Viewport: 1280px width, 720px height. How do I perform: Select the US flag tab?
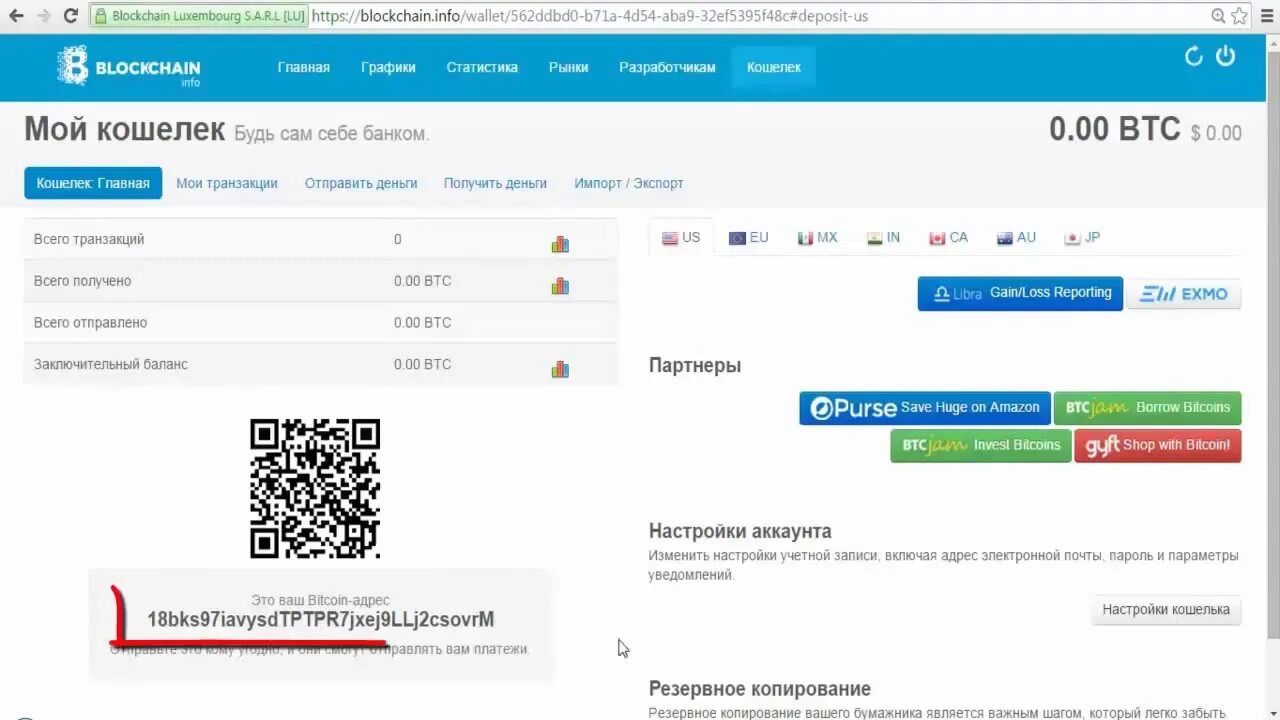tap(681, 238)
